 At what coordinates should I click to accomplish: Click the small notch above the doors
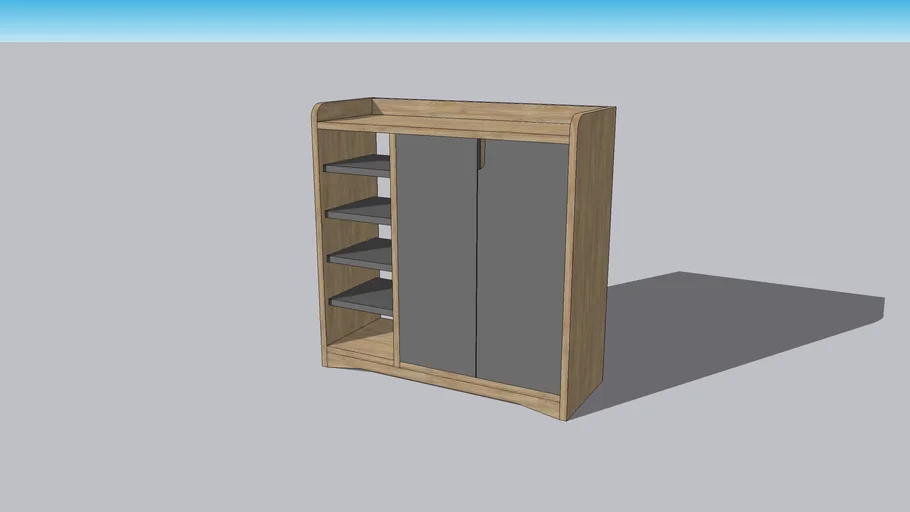click(481, 152)
